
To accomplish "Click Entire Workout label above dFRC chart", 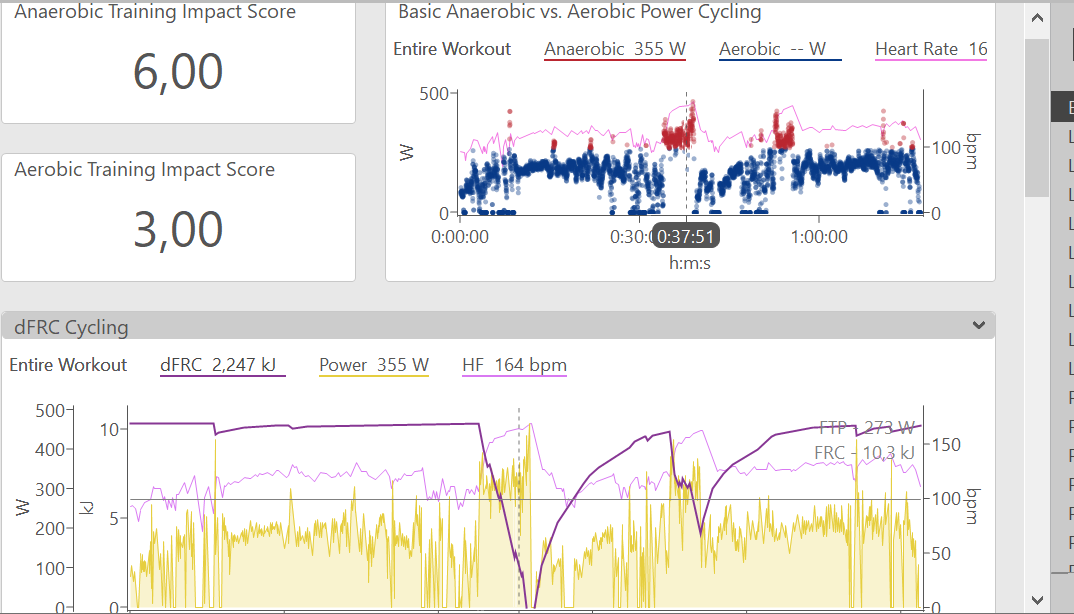I will point(68,365).
